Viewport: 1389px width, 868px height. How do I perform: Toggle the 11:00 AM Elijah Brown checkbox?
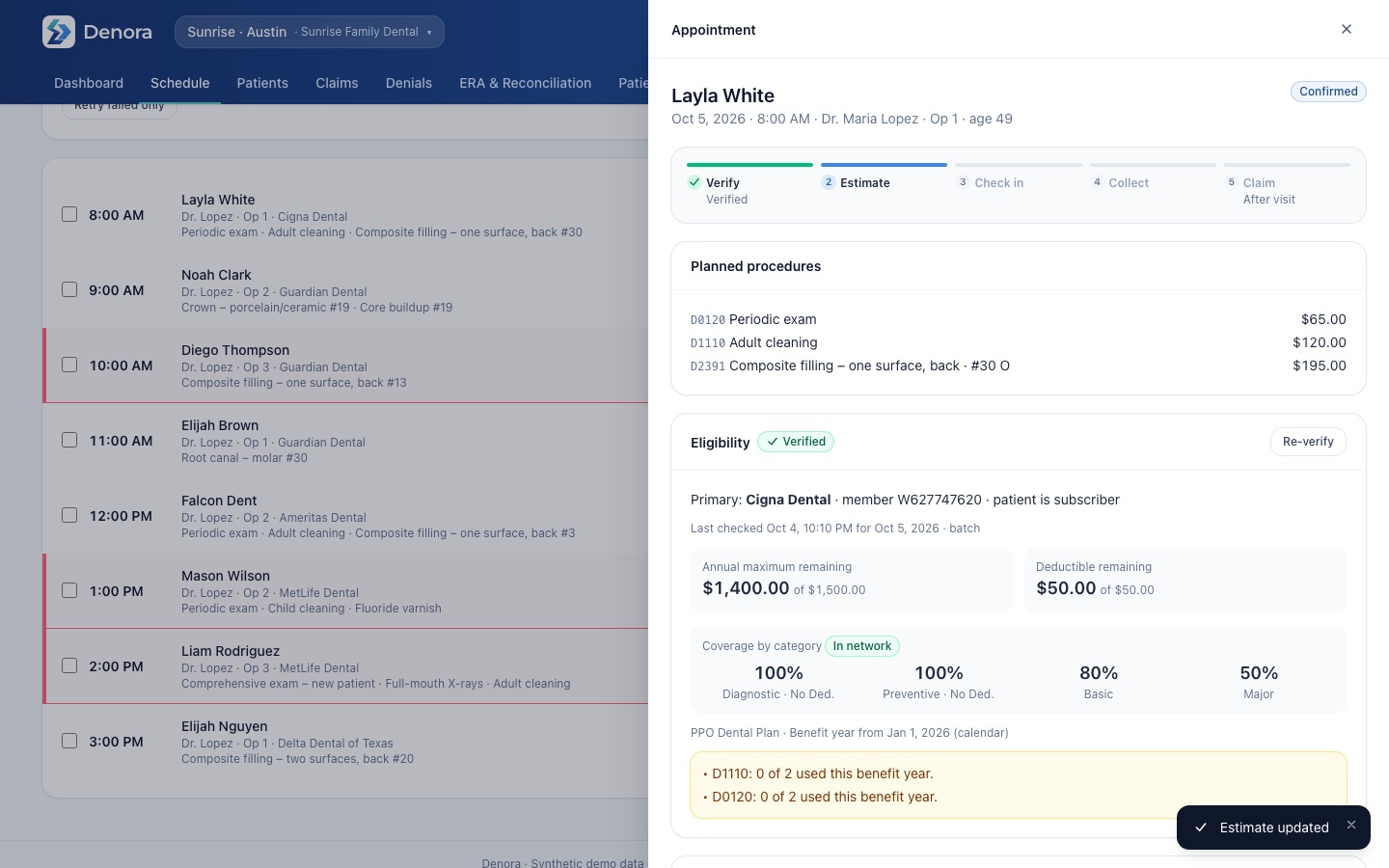(x=69, y=440)
